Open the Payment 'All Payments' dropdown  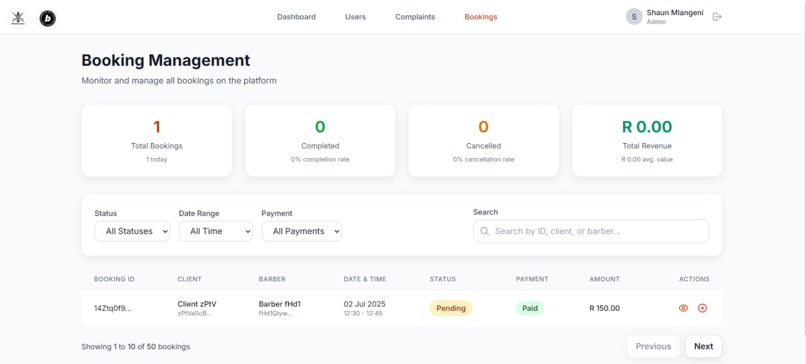click(302, 231)
